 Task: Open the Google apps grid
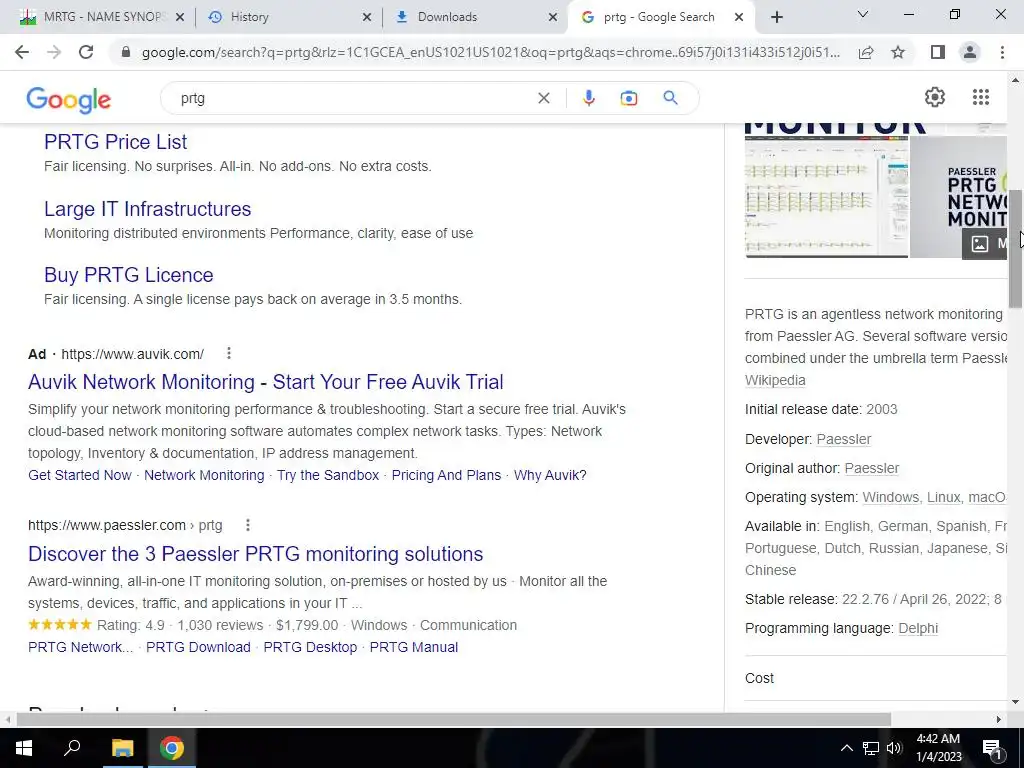coord(980,97)
